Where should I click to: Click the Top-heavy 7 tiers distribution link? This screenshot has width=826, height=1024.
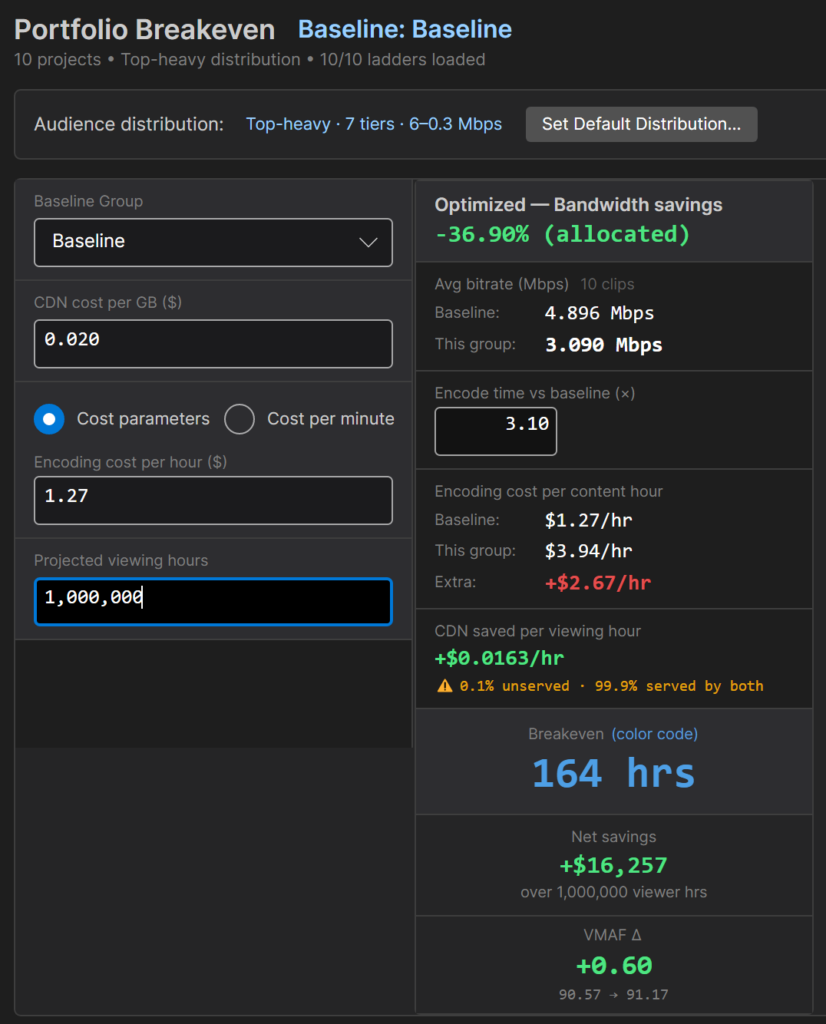(373, 124)
